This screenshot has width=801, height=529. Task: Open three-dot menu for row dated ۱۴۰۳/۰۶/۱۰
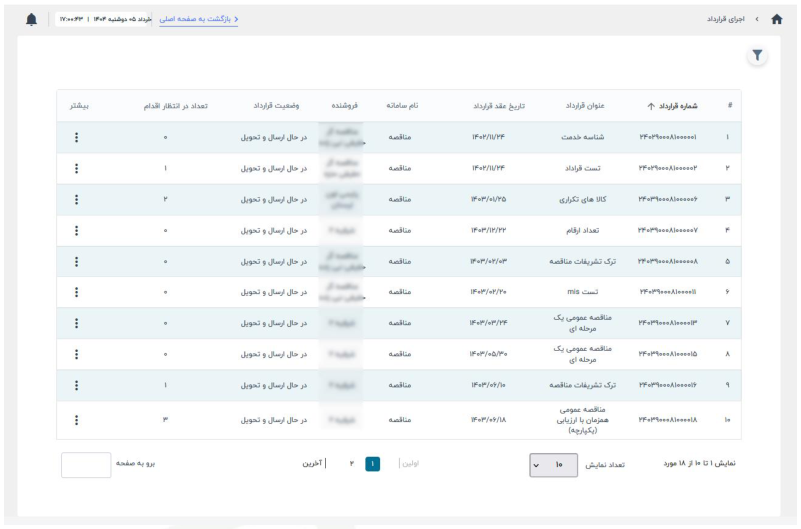[77, 386]
